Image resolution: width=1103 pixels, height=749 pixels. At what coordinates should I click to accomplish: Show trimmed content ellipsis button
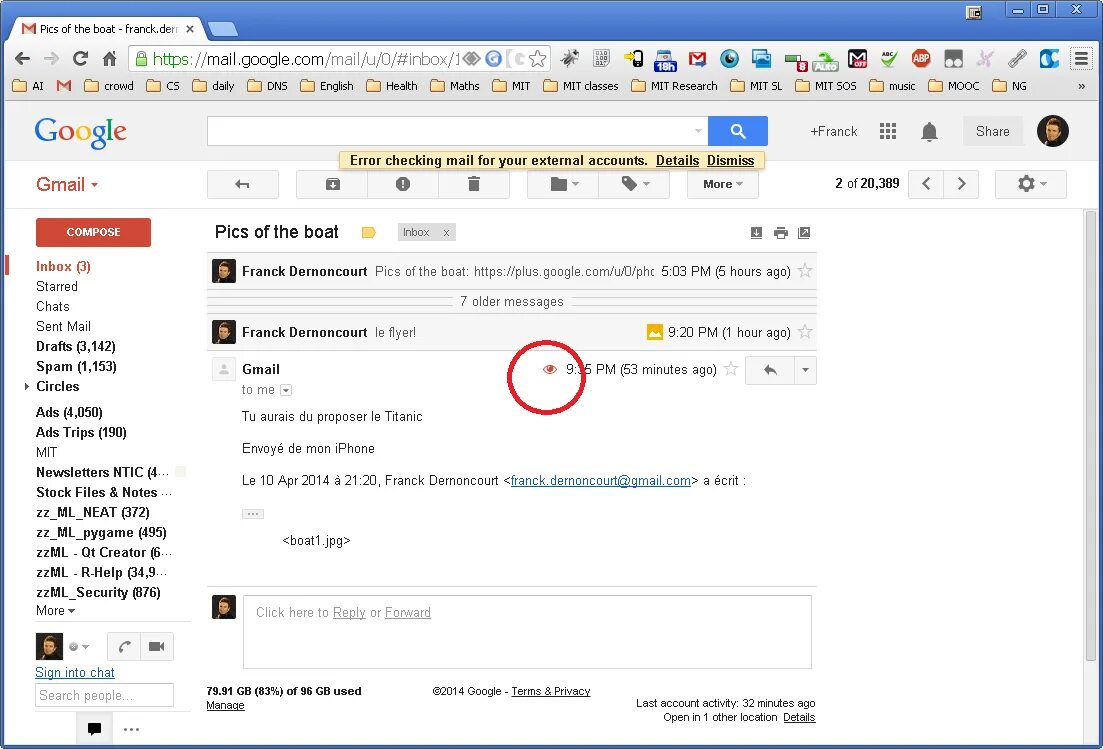(x=253, y=514)
